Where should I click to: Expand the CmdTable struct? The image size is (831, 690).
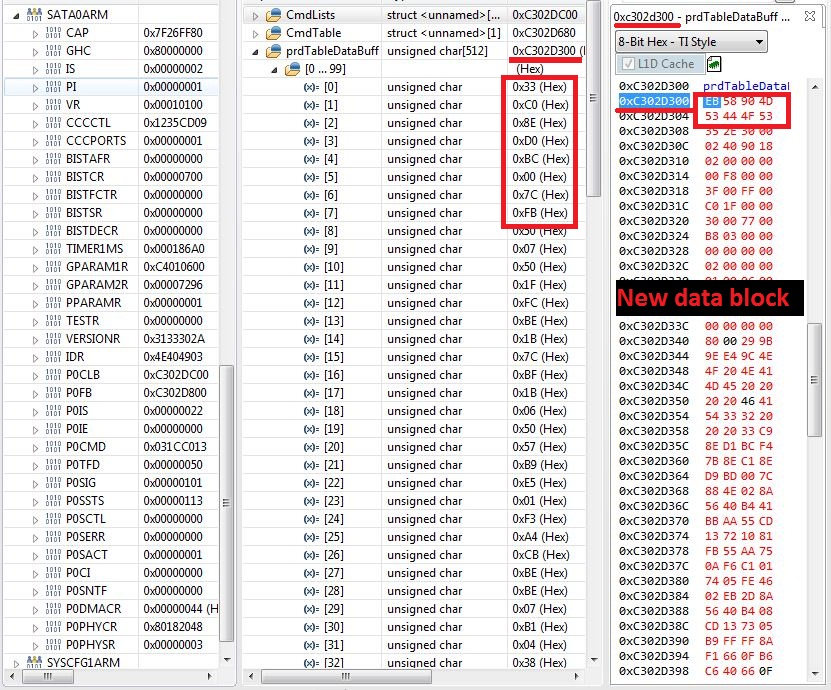coord(255,34)
